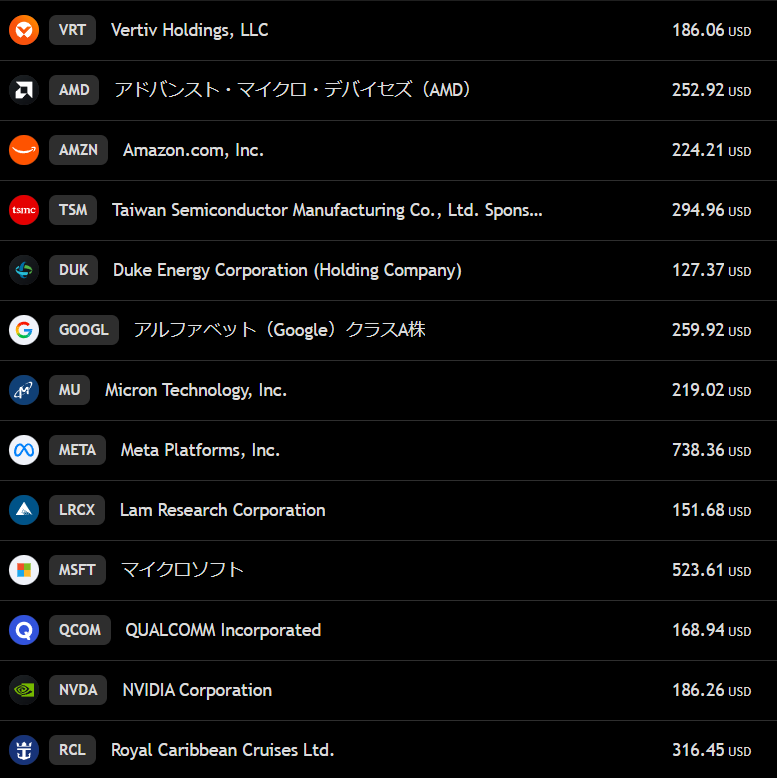Open Taiwan Semiconductor Manufacturing company name
This screenshot has height=778, width=777.
pyautogui.click(x=327, y=210)
